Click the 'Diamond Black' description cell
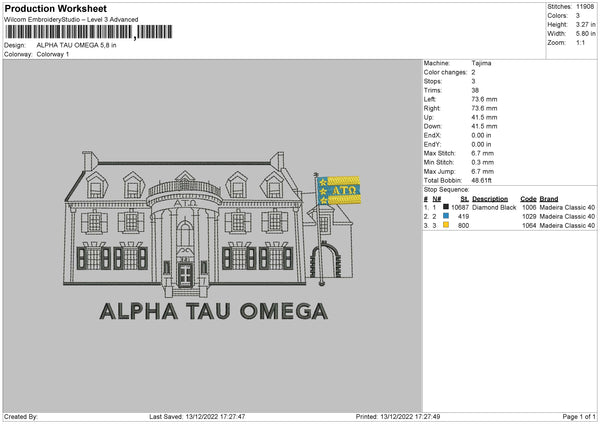Image resolution: width=600 pixels, height=424 pixels. point(494,208)
